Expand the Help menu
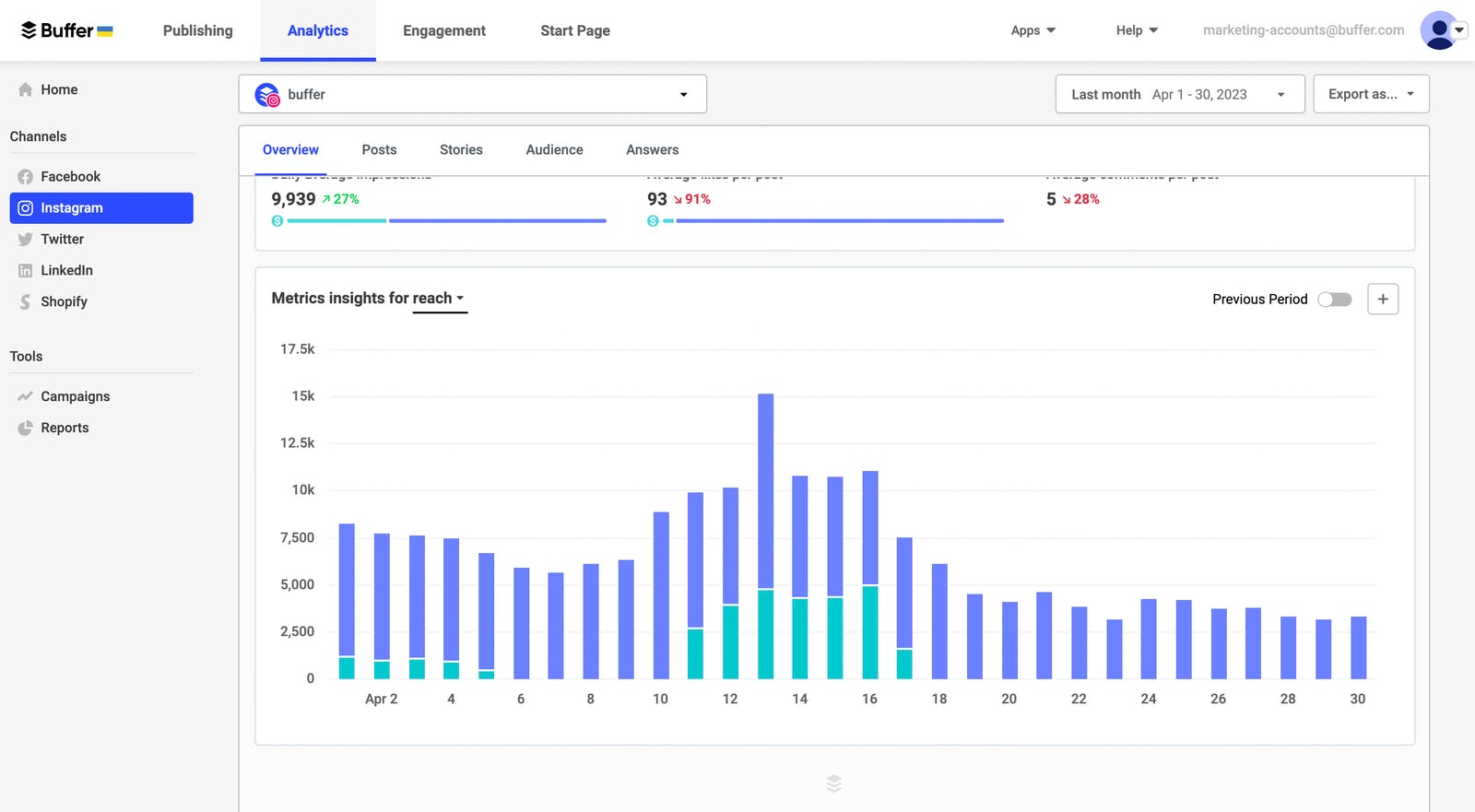 pos(1137,30)
